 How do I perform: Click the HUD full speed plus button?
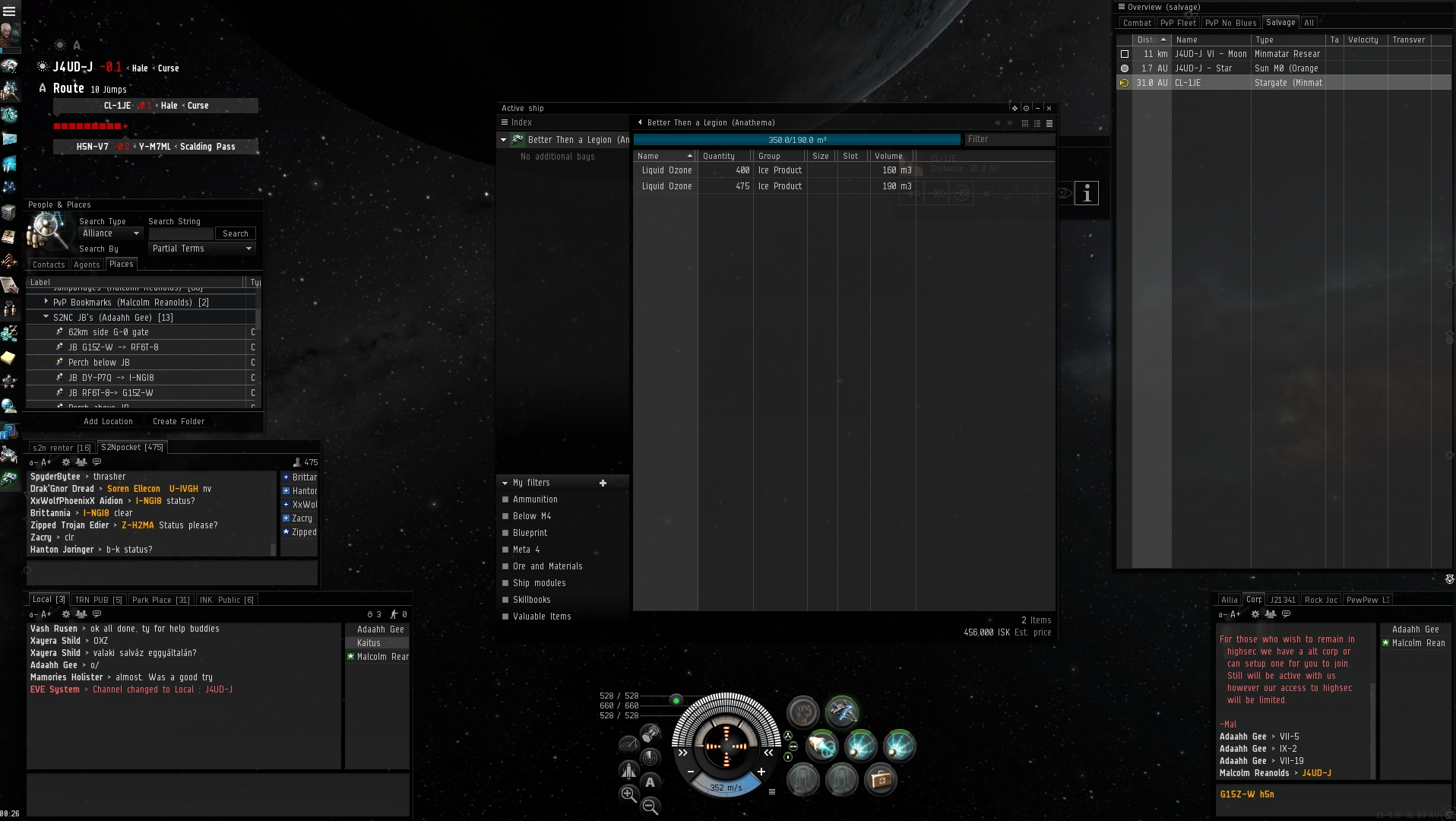761,772
